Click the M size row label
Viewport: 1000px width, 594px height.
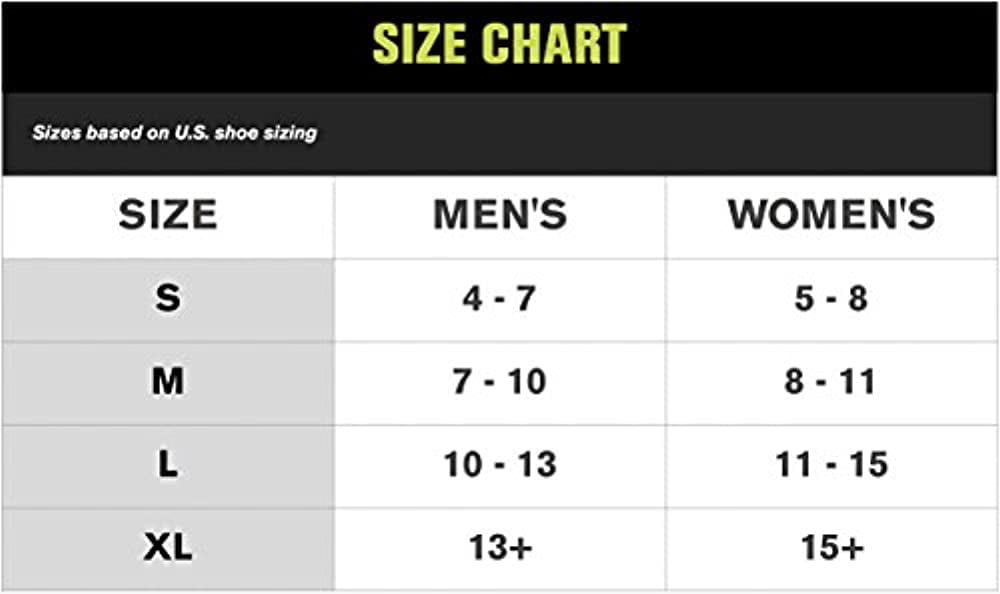(x=168, y=381)
